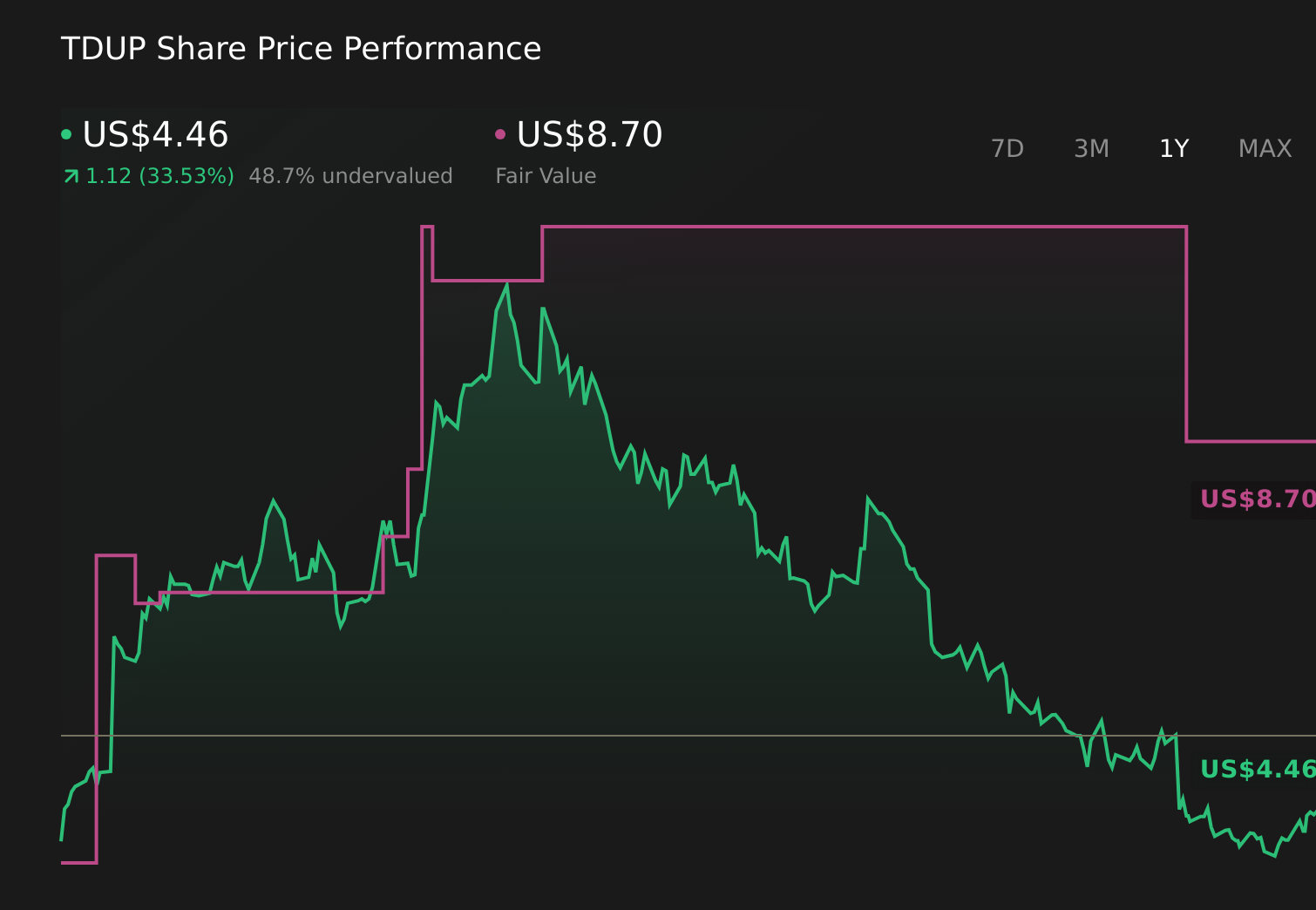This screenshot has height=910, width=1316.
Task: Click the gray Fair Value caption
Action: (546, 177)
